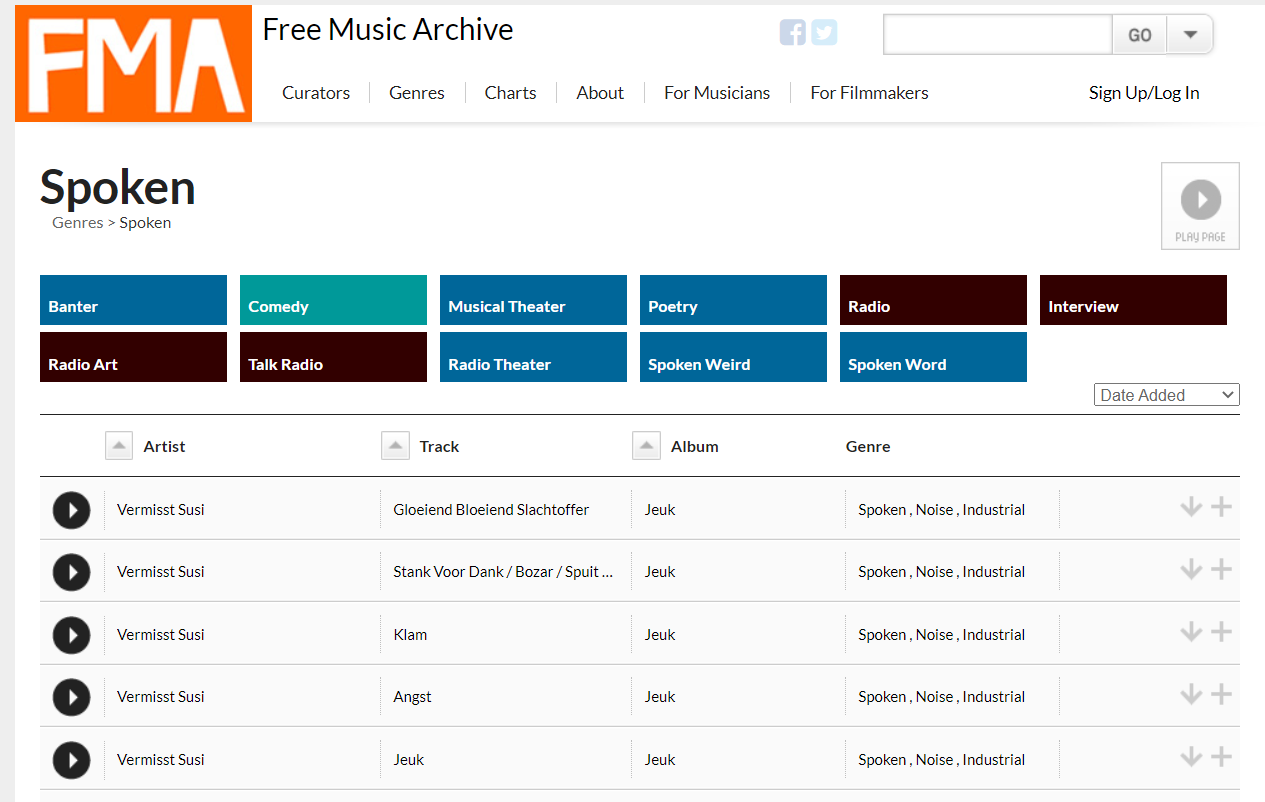Click the Play Page button
Image resolution: width=1265 pixels, height=802 pixels.
pos(1200,206)
